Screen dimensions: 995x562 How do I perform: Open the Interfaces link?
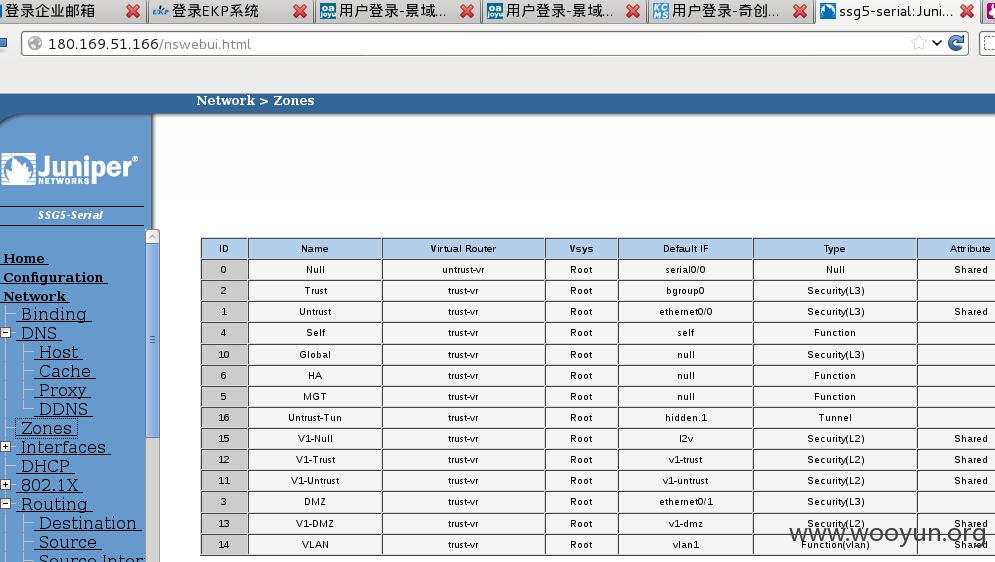click(x=63, y=447)
